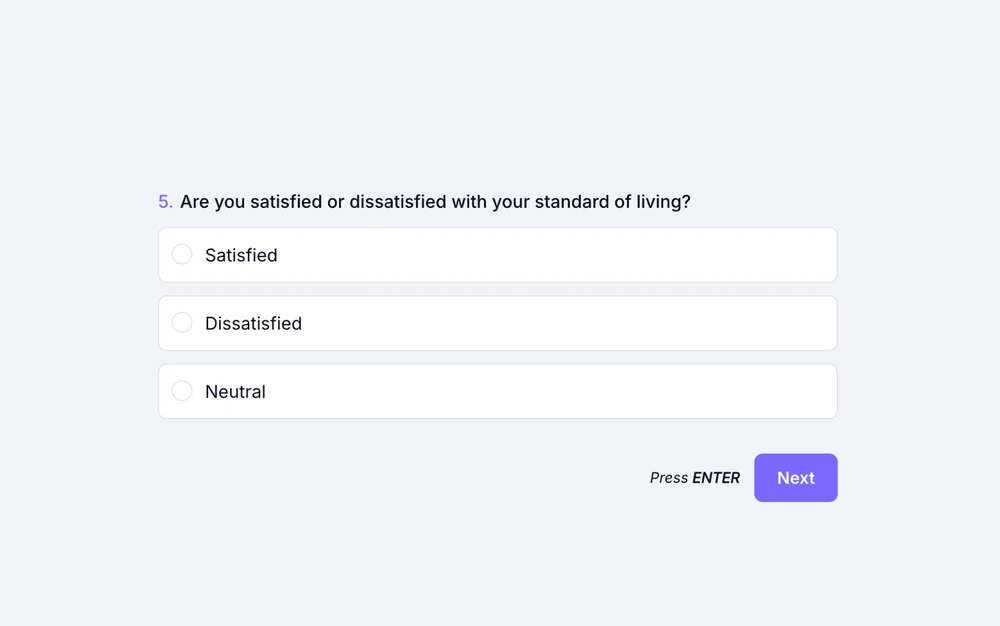The width and height of the screenshot is (1000, 626).
Task: Choose the Satisfied answer option card
Action: coord(497,254)
